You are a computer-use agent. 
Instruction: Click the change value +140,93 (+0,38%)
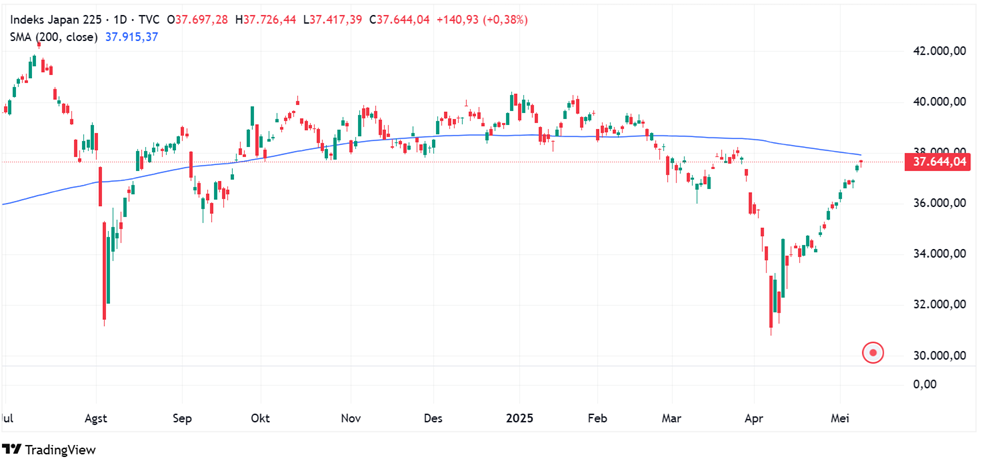click(482, 20)
